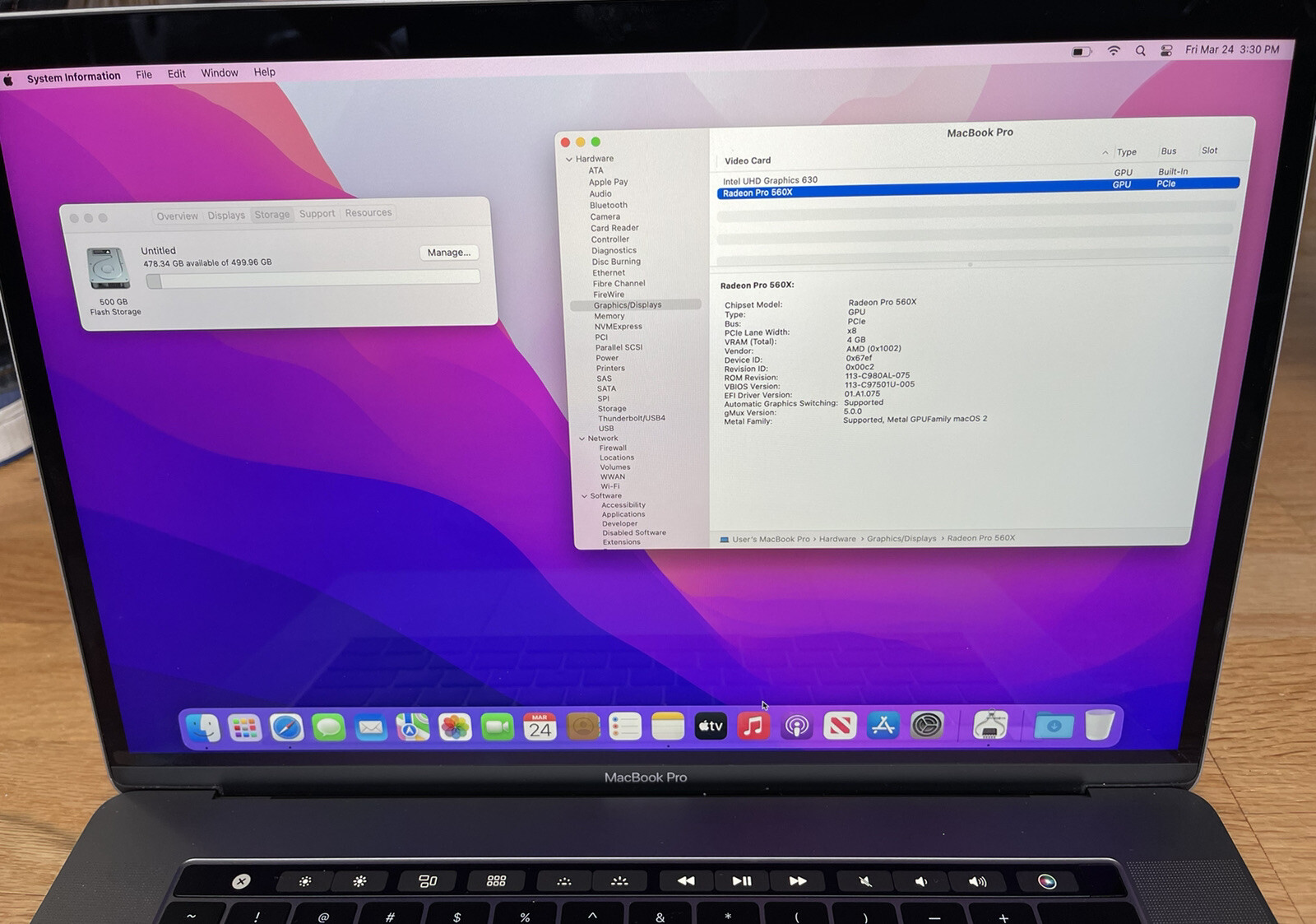Show battery status menu
The width and height of the screenshot is (1316, 924).
[1082, 52]
